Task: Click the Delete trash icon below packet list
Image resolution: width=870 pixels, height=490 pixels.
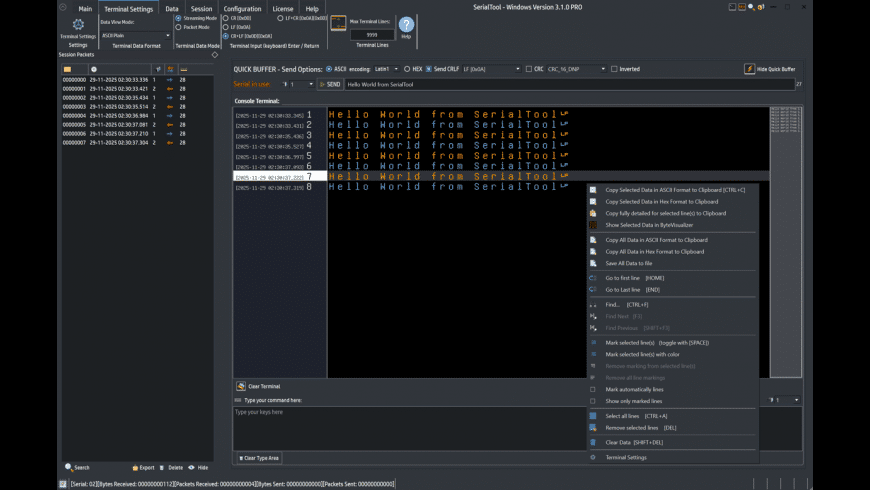Action: click(x=162, y=468)
